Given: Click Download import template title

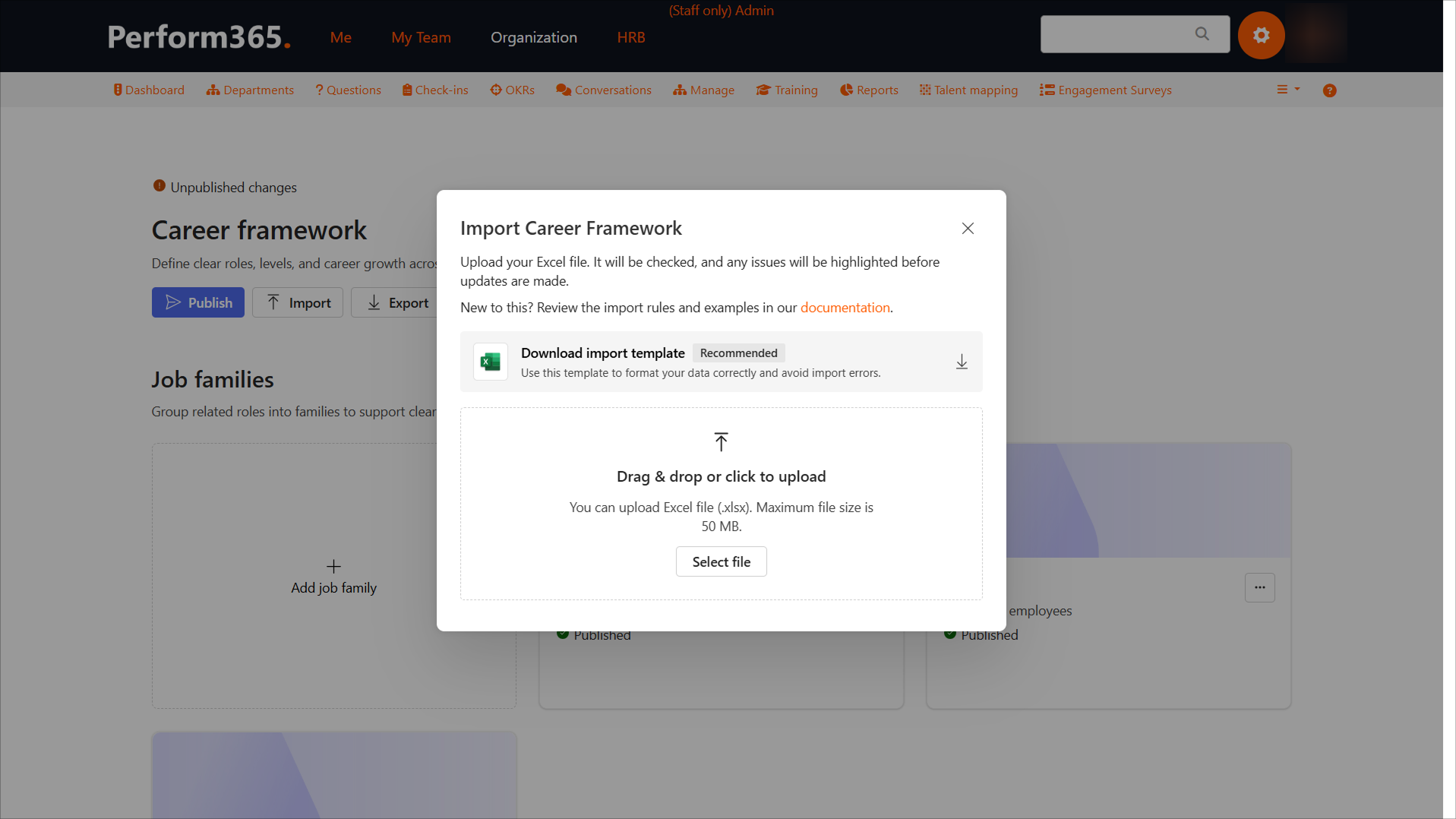Looking at the screenshot, I should click(x=603, y=353).
